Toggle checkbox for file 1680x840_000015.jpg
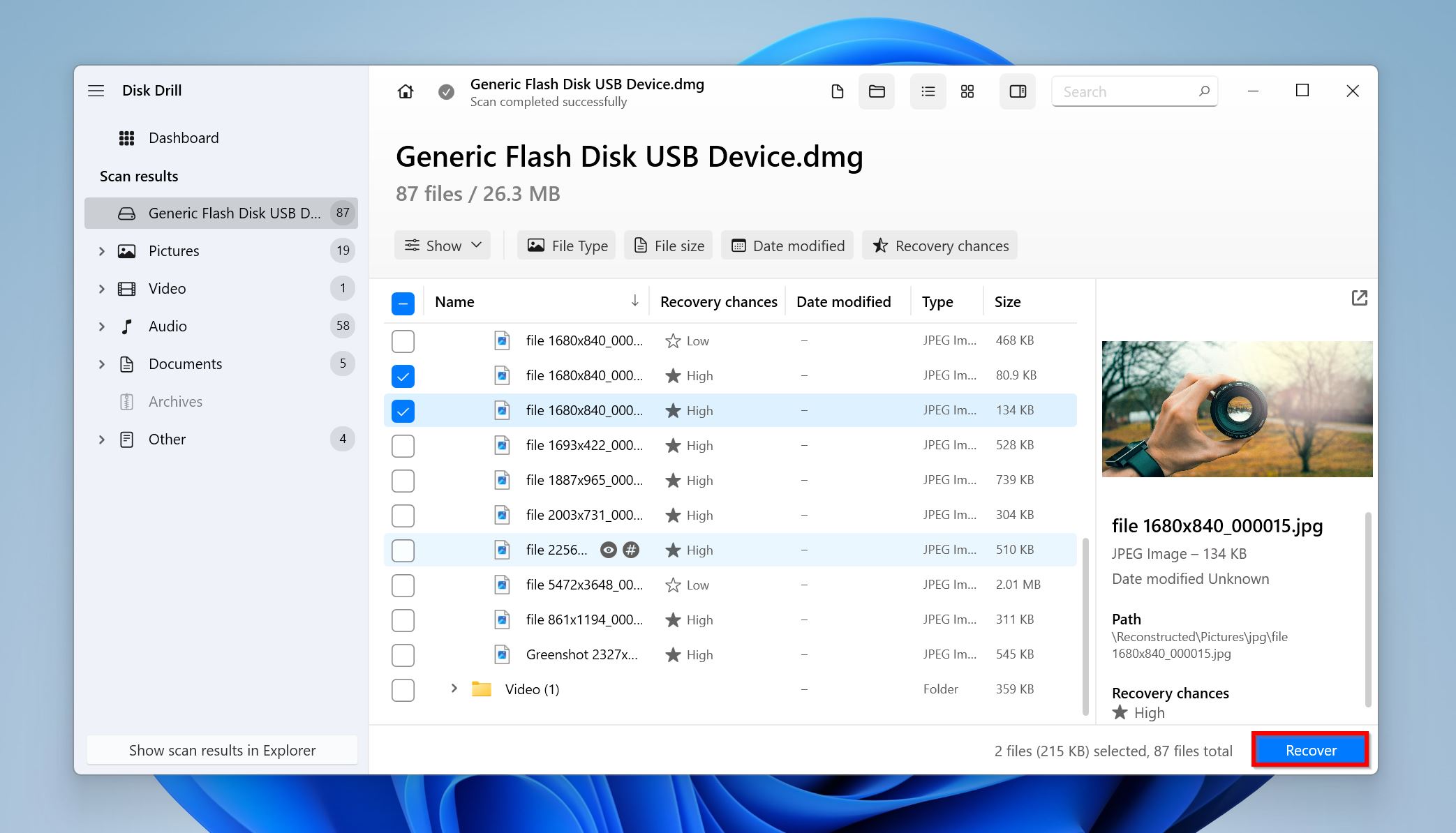This screenshot has width=1456, height=833. click(x=401, y=410)
